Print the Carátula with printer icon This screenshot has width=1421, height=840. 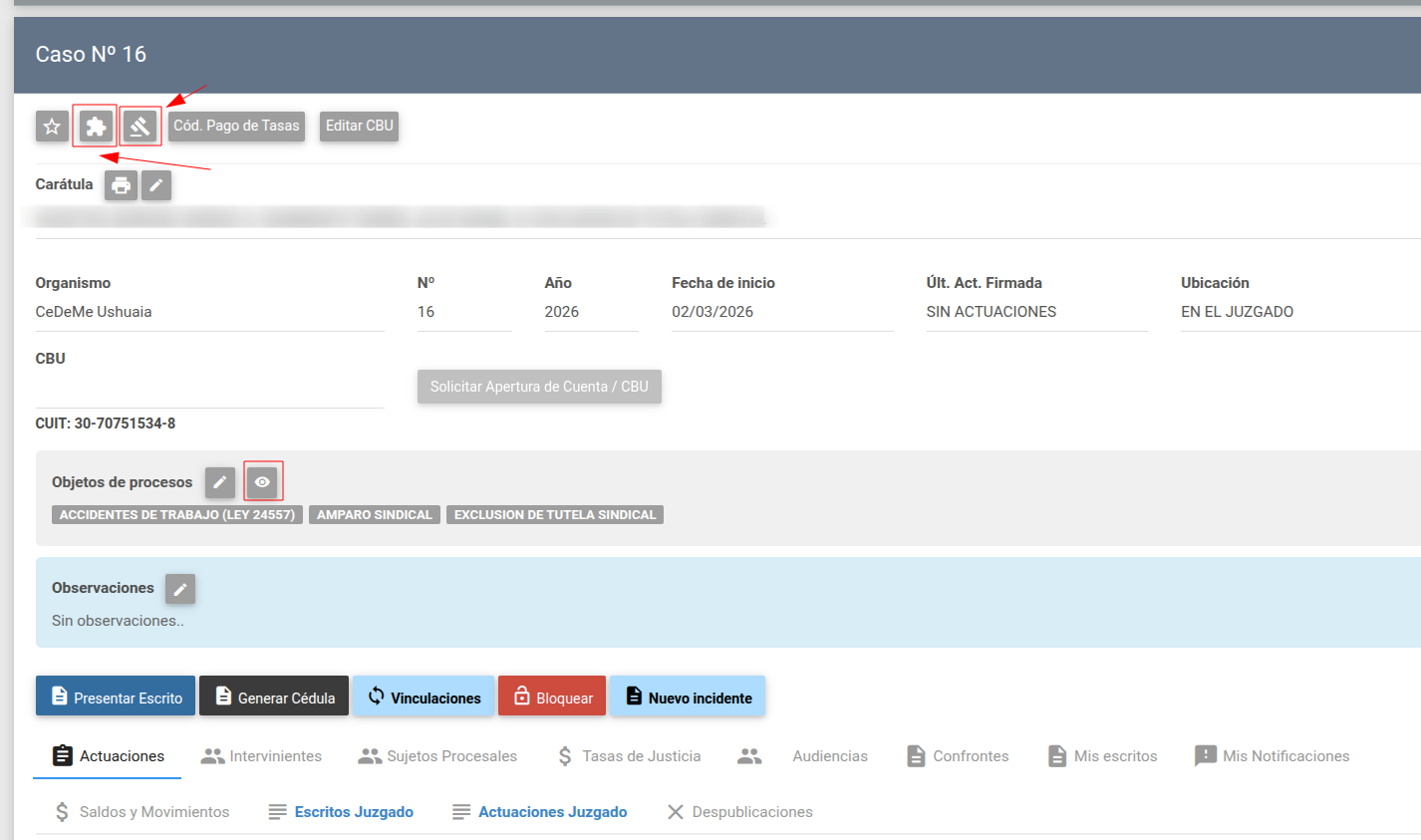coord(121,185)
